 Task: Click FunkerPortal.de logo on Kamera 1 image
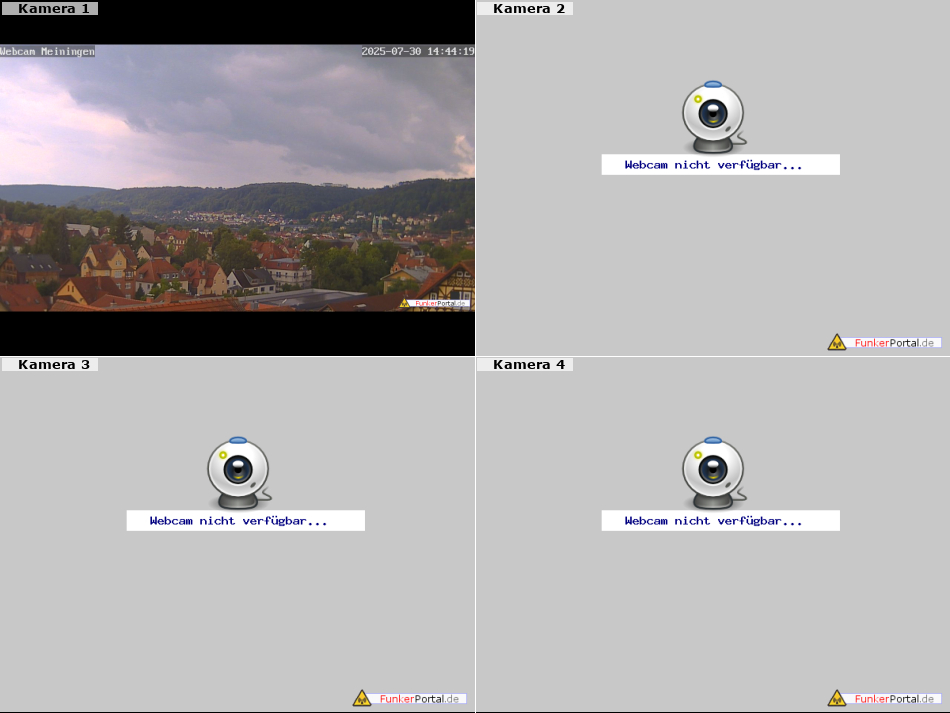434,303
